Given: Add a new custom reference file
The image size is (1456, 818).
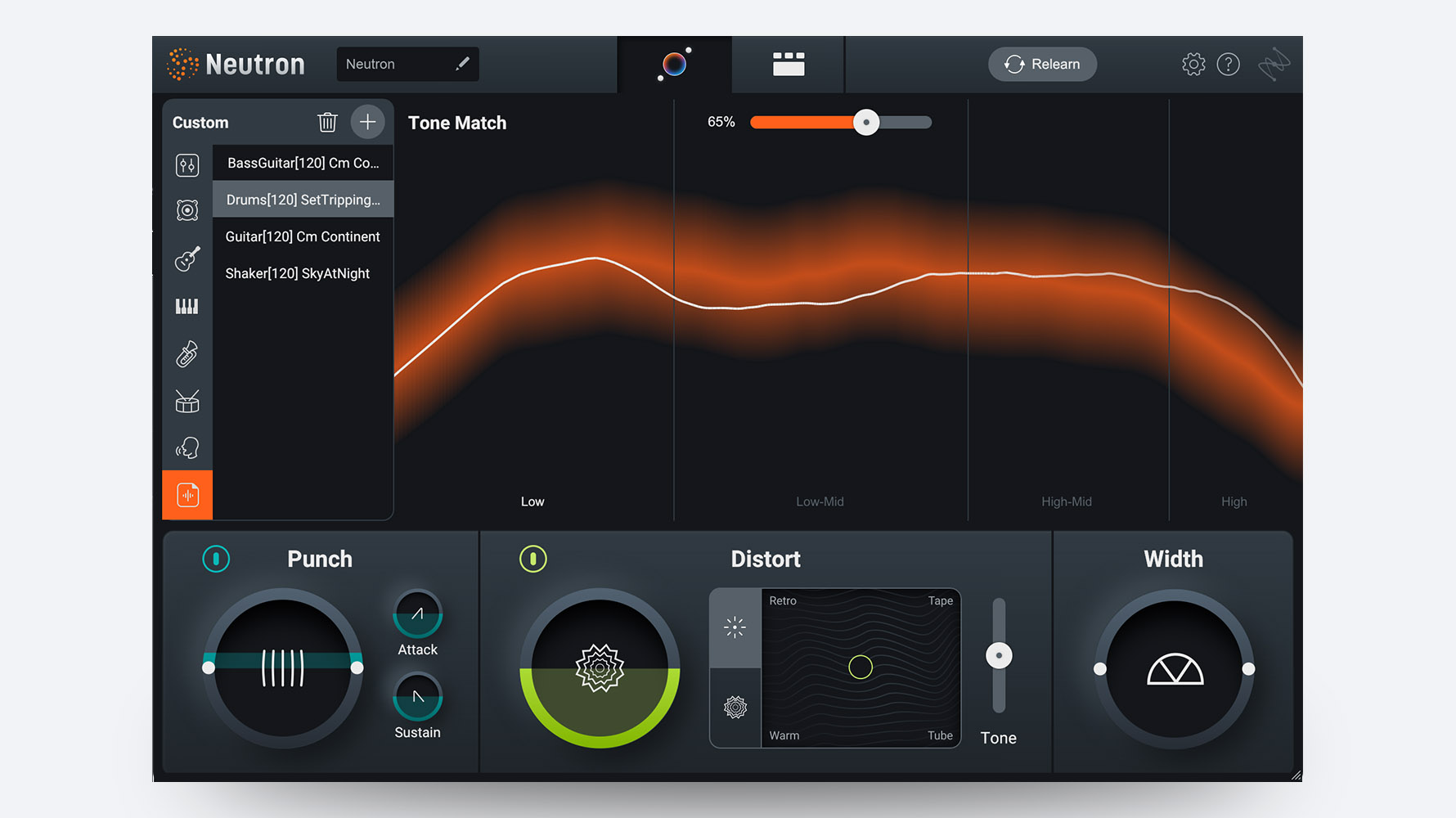Looking at the screenshot, I should coord(367,123).
